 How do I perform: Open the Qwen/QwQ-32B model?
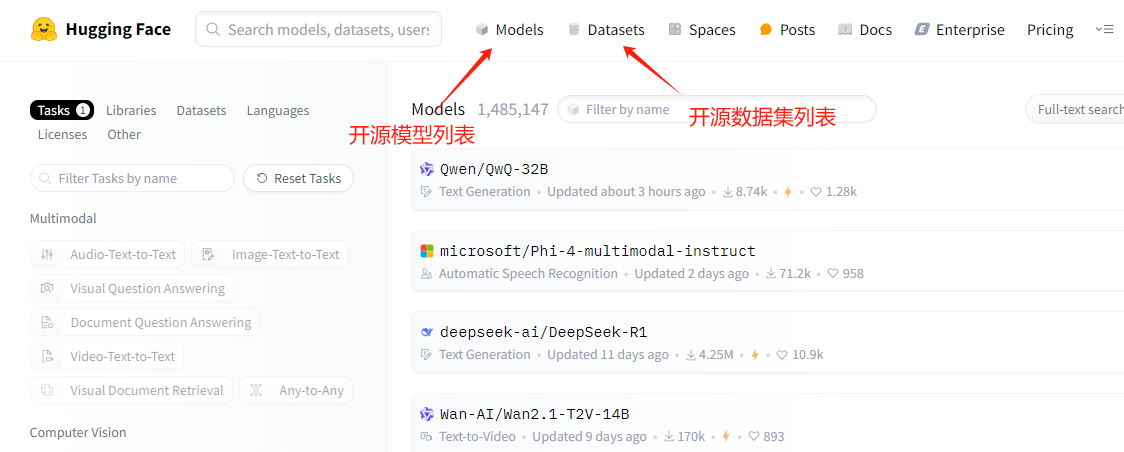495,169
